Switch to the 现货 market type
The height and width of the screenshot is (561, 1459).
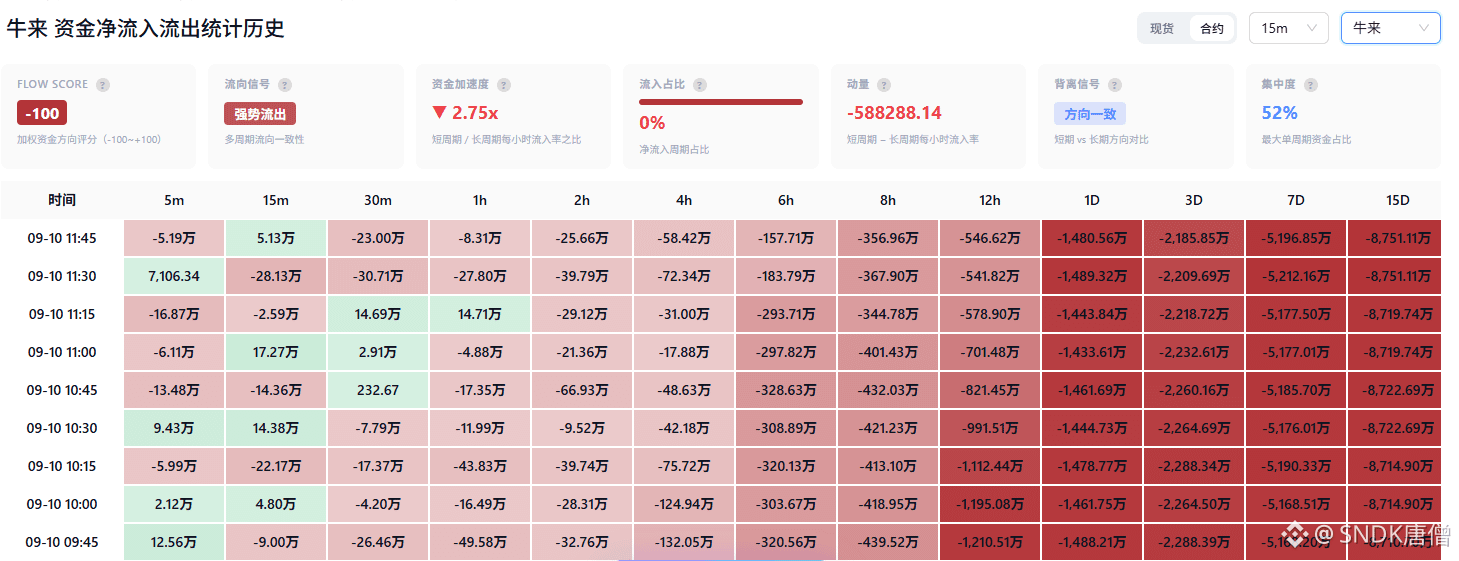1162,28
